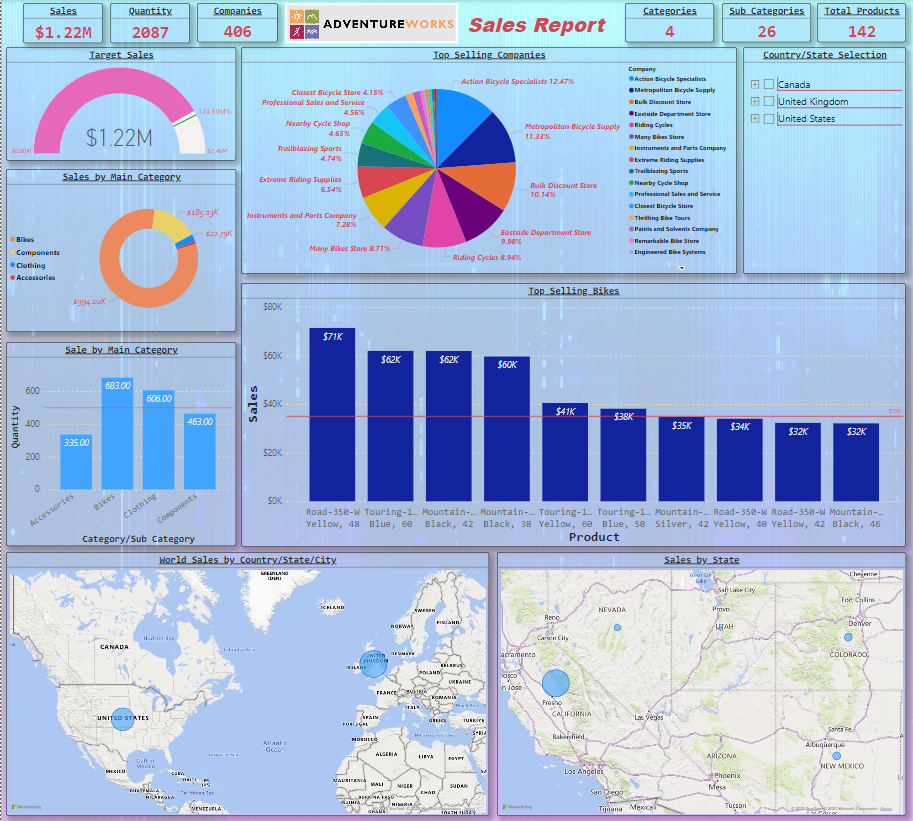
Task: Click the Sub Categories card showing 26
Action: pos(766,23)
